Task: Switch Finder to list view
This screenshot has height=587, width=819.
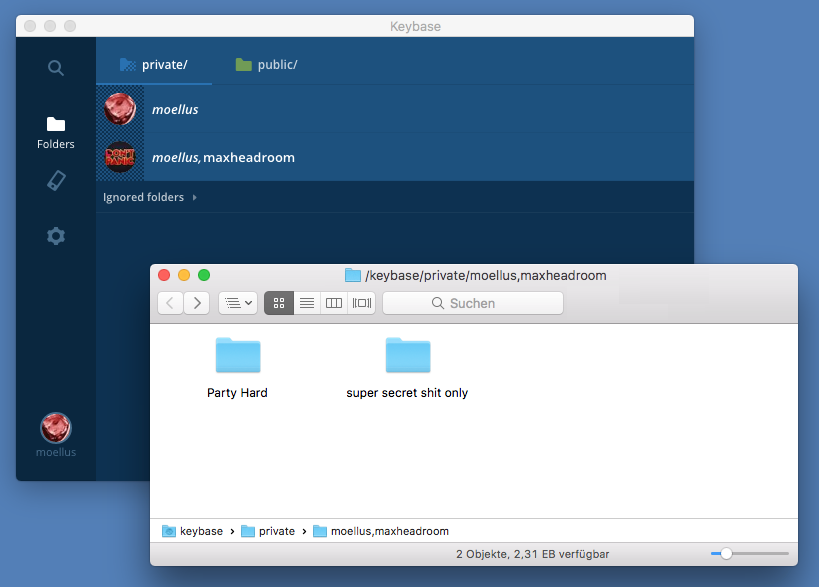Action: tap(307, 303)
